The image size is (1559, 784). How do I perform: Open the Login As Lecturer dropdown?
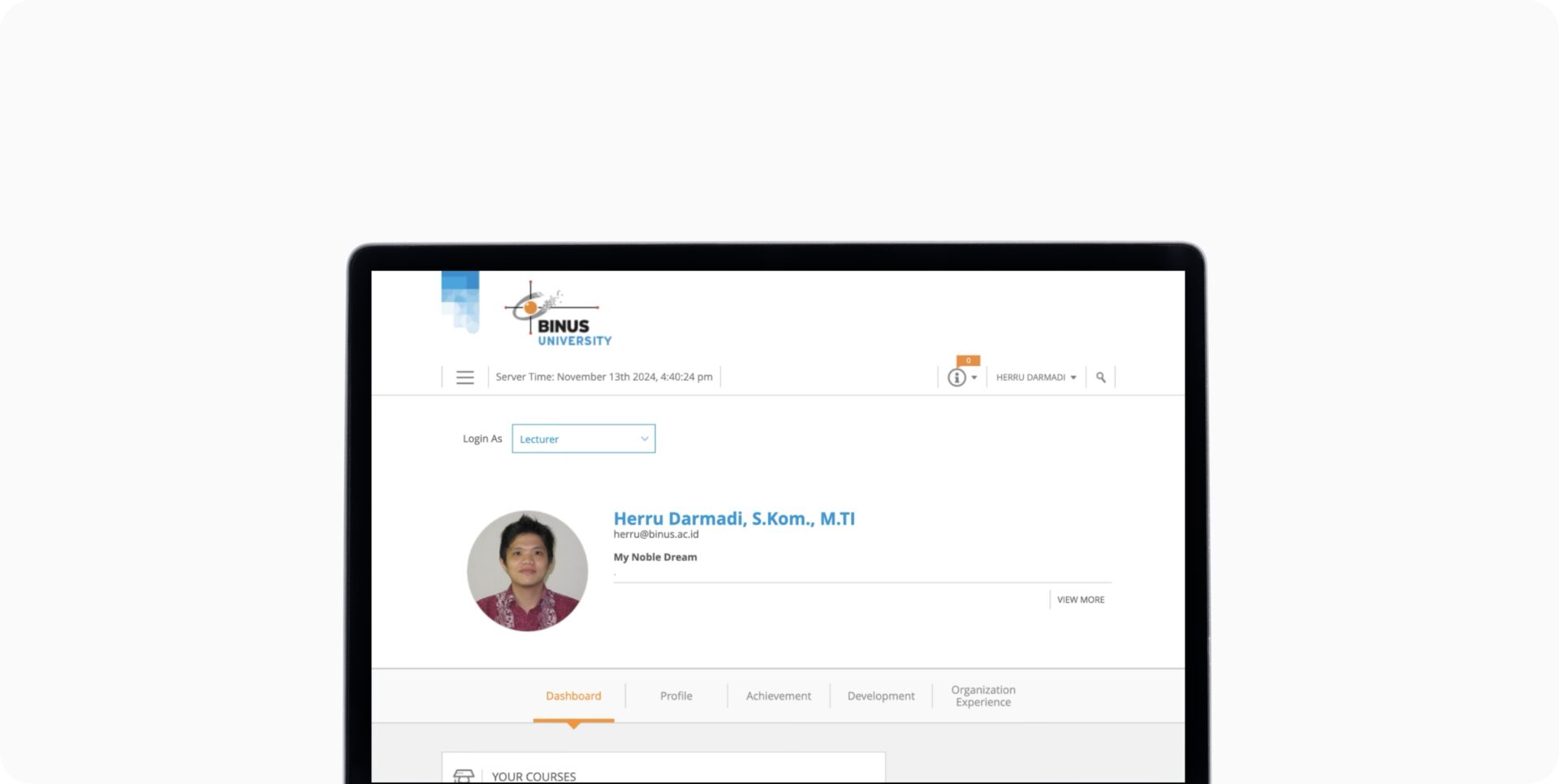583,439
